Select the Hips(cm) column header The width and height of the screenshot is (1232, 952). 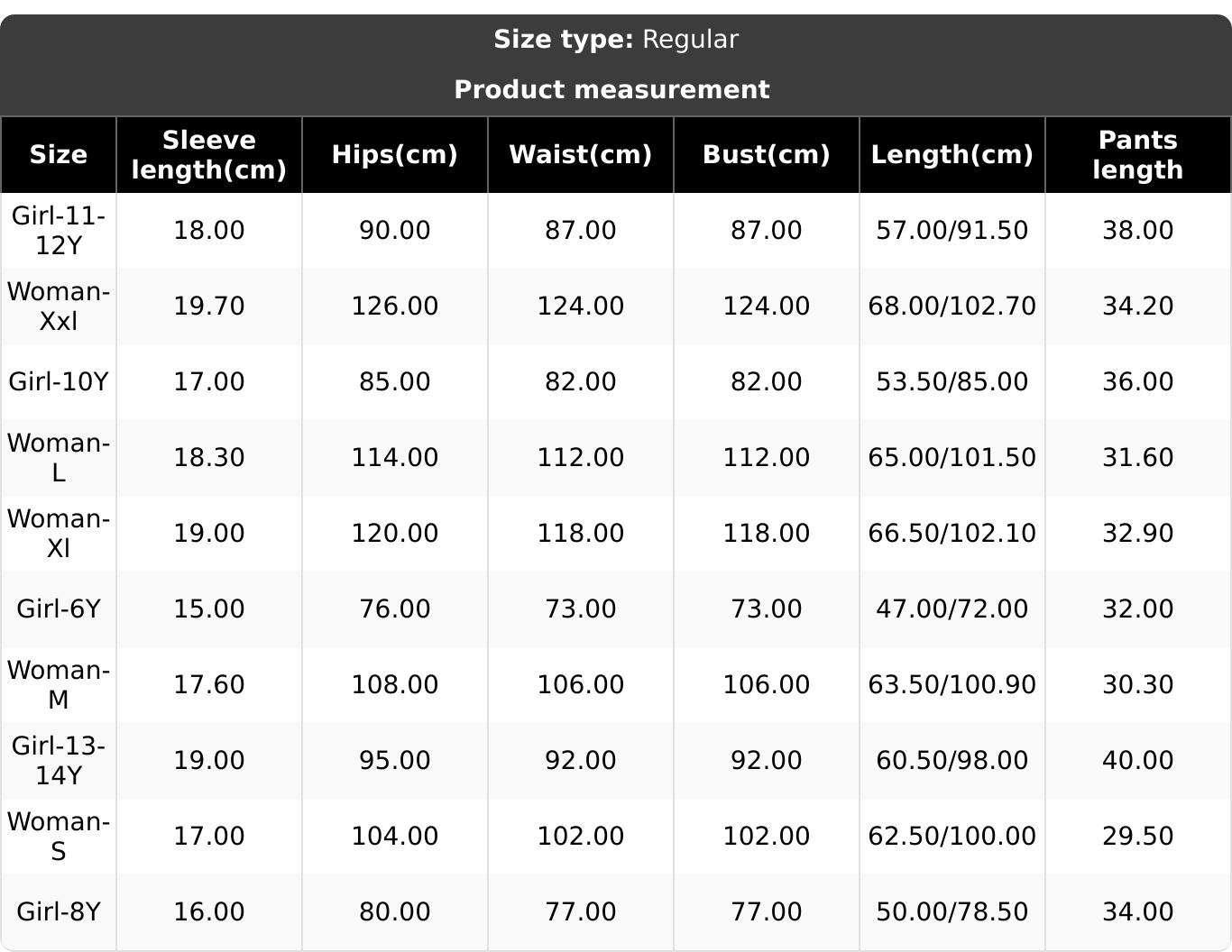[395, 154]
